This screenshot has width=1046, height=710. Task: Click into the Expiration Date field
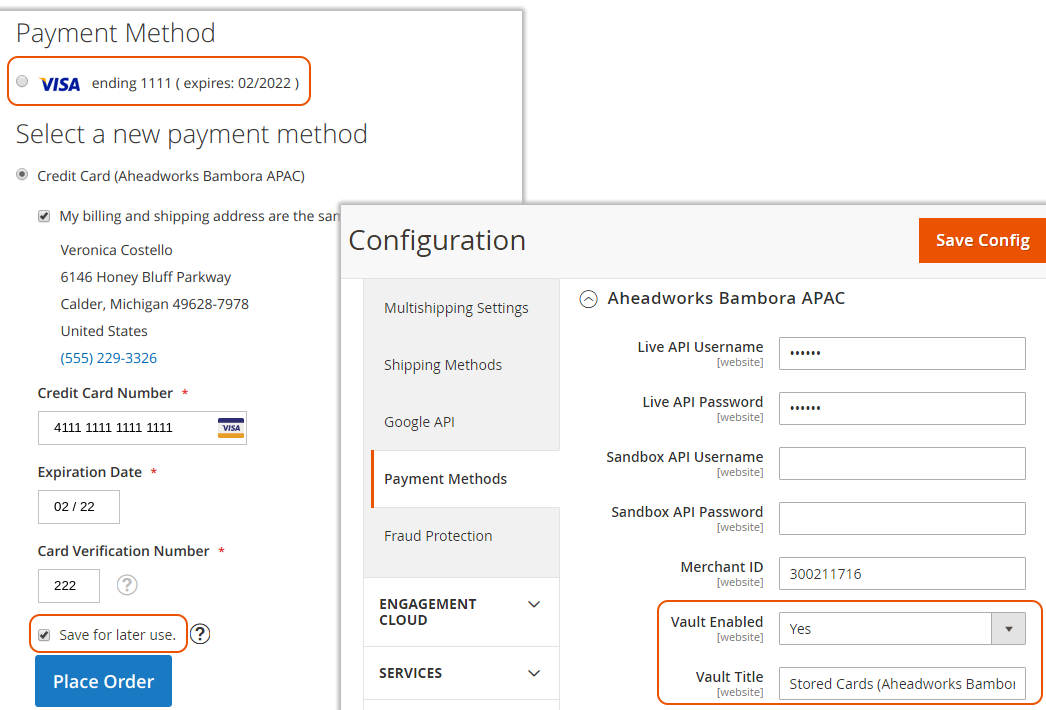[79, 507]
